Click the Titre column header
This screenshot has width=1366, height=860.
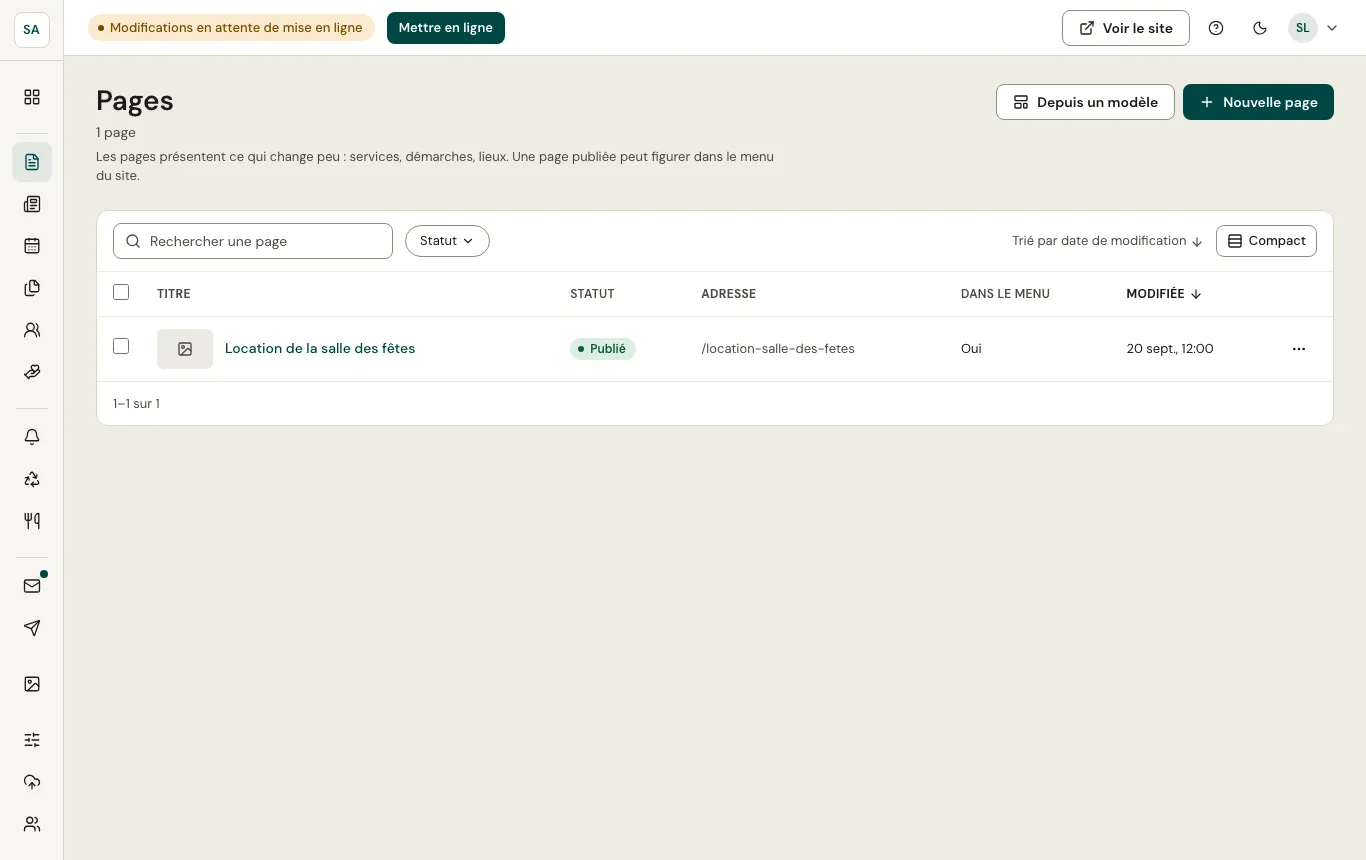point(174,294)
